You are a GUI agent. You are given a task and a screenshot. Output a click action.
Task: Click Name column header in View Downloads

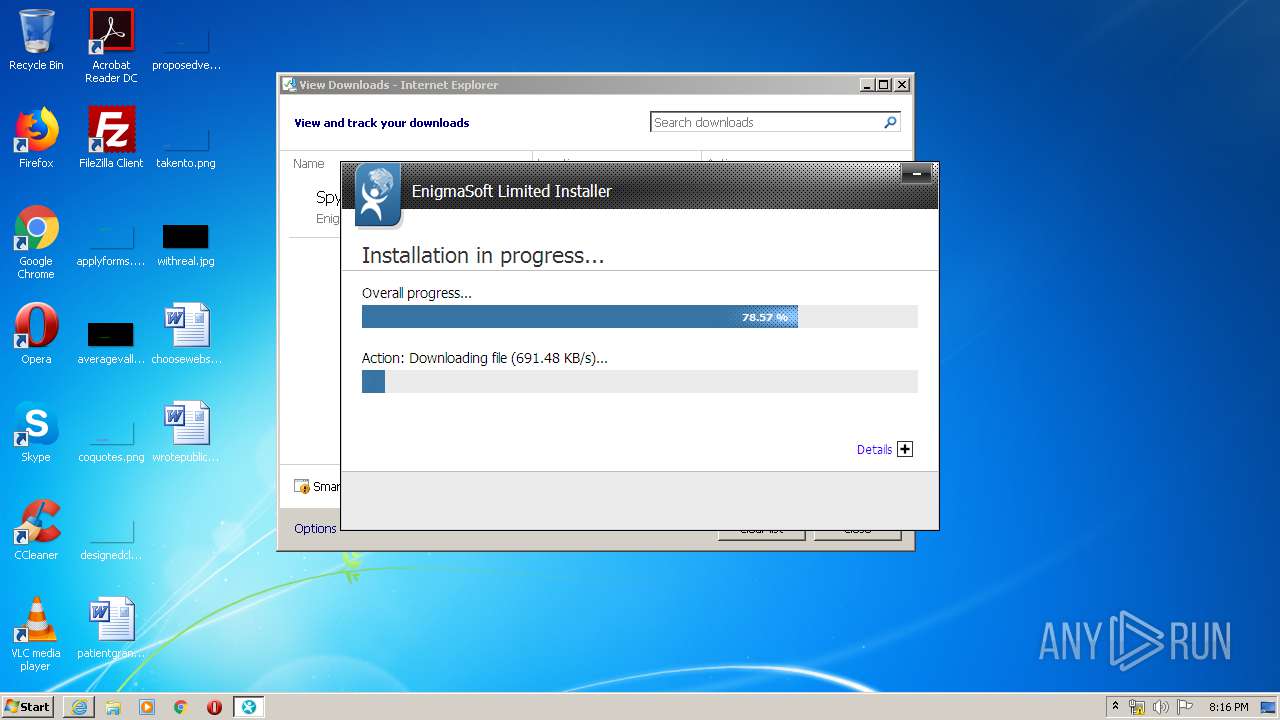(x=309, y=163)
